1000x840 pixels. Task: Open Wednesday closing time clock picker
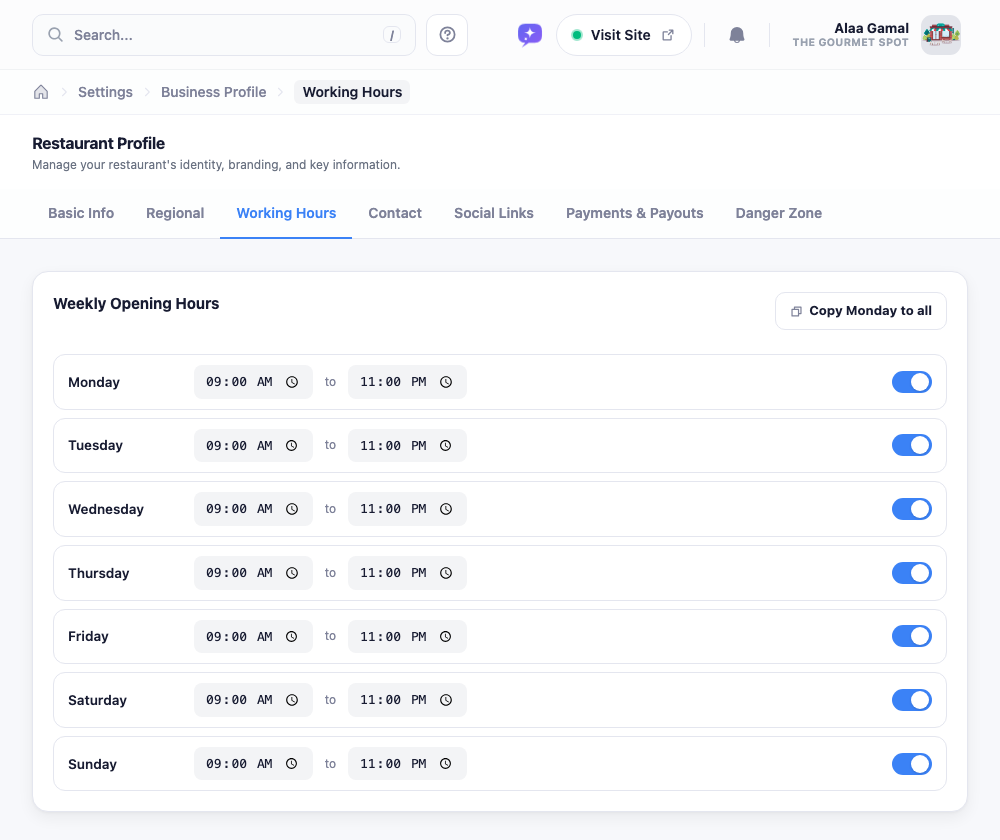(446, 509)
